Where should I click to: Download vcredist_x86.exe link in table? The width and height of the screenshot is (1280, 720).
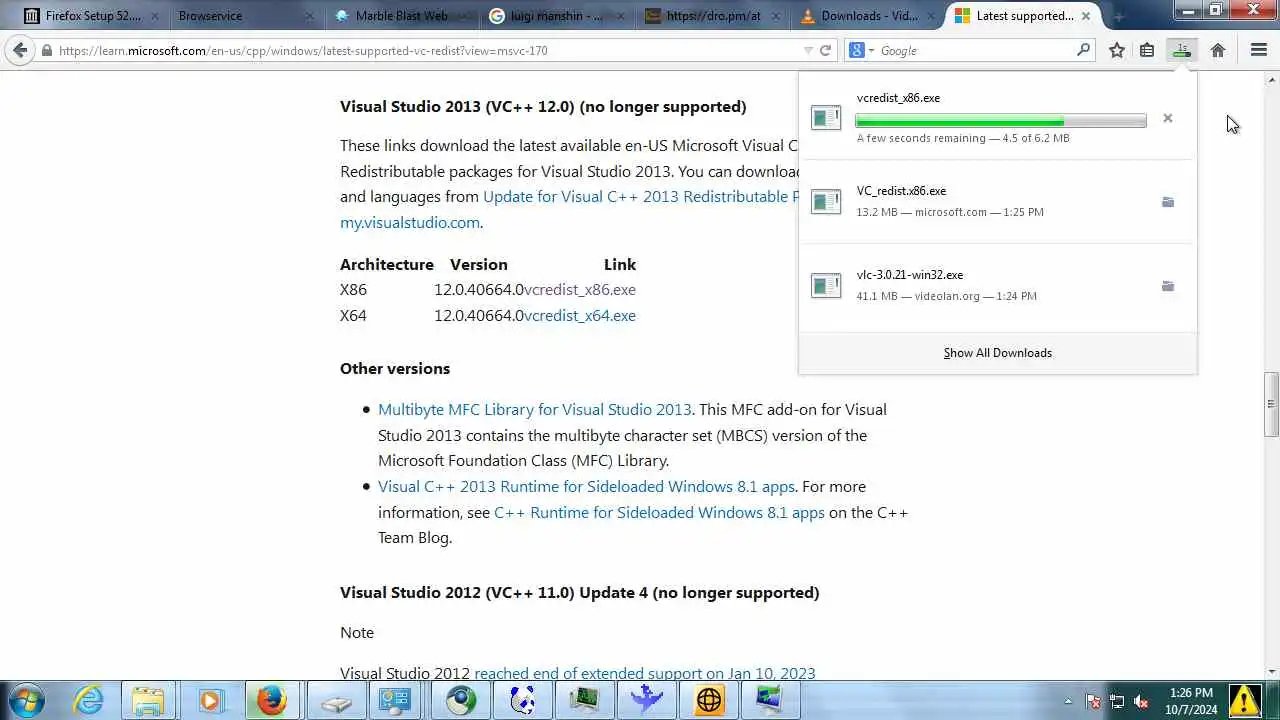(580, 290)
